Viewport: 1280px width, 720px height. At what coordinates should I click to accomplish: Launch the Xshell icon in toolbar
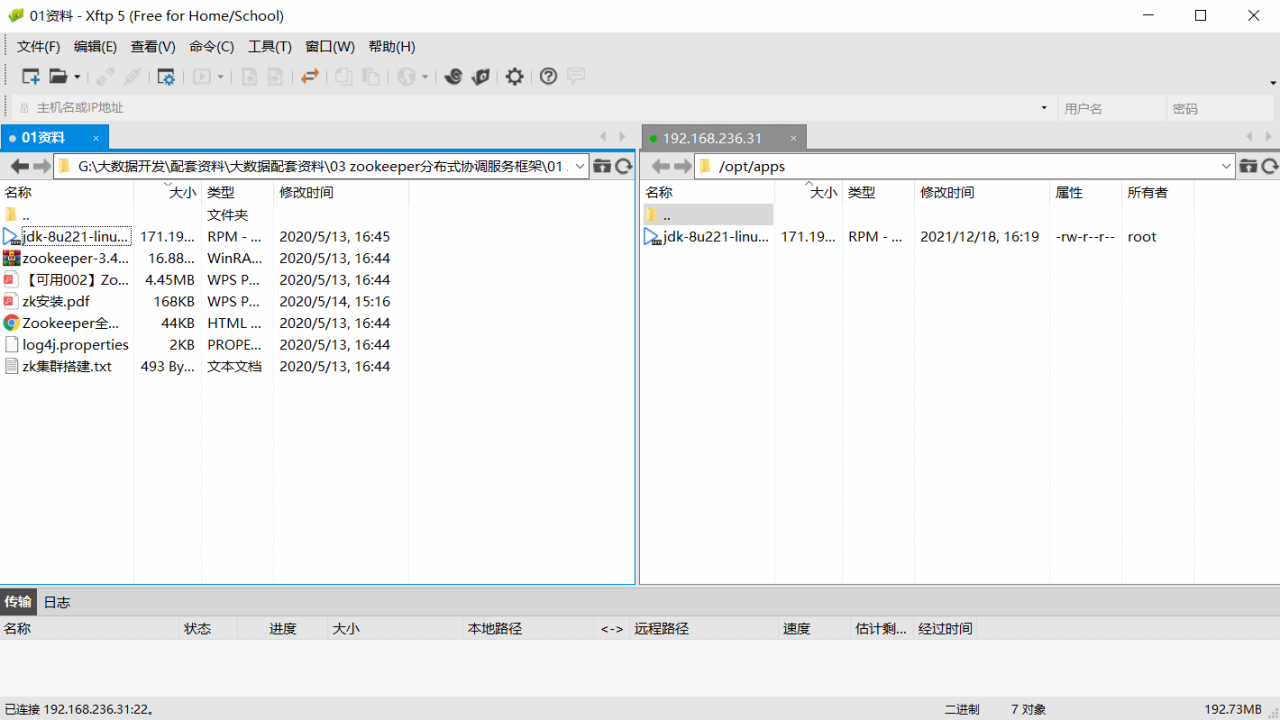453,76
